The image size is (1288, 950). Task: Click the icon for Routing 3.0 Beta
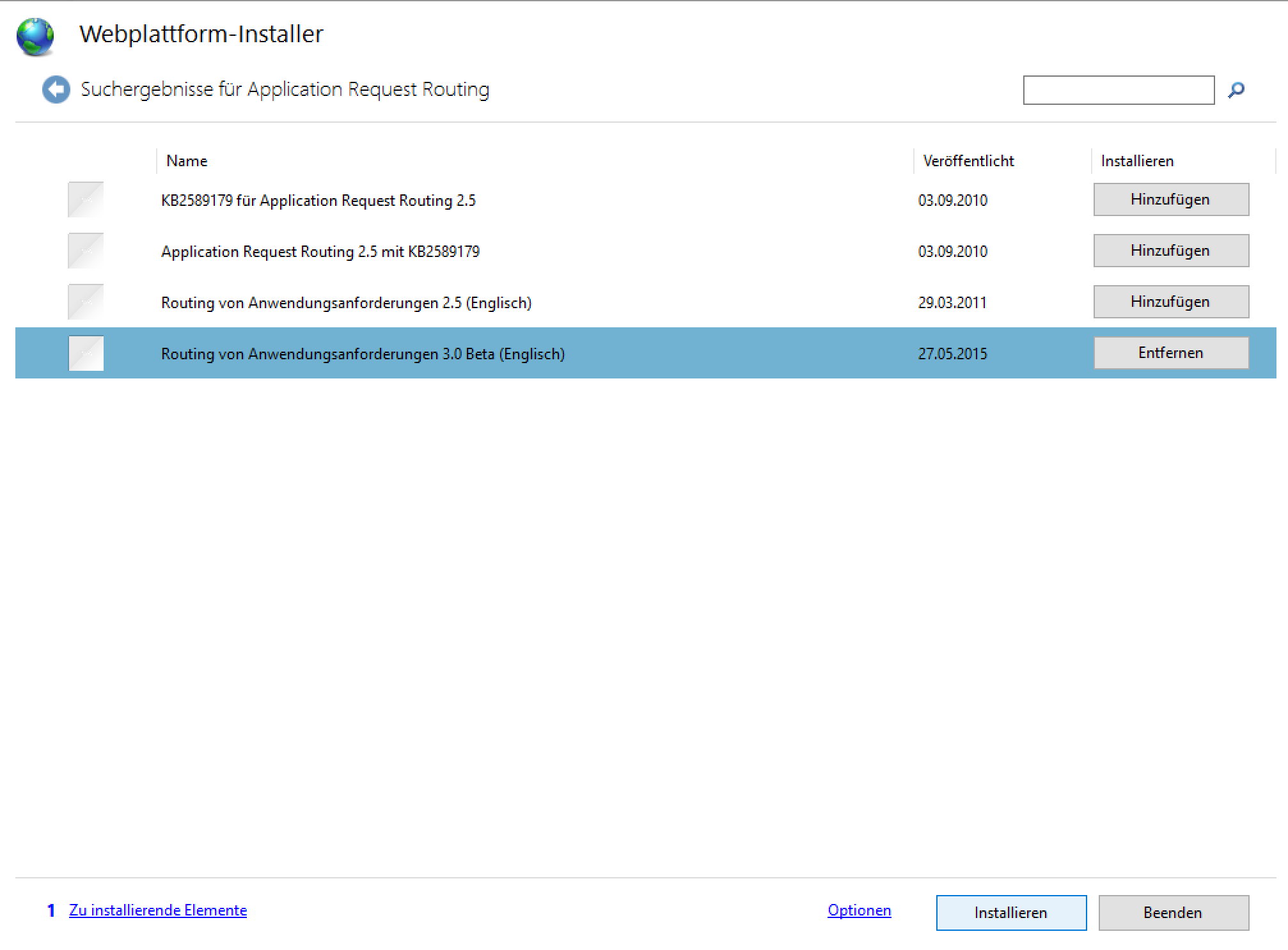pyautogui.click(x=86, y=354)
